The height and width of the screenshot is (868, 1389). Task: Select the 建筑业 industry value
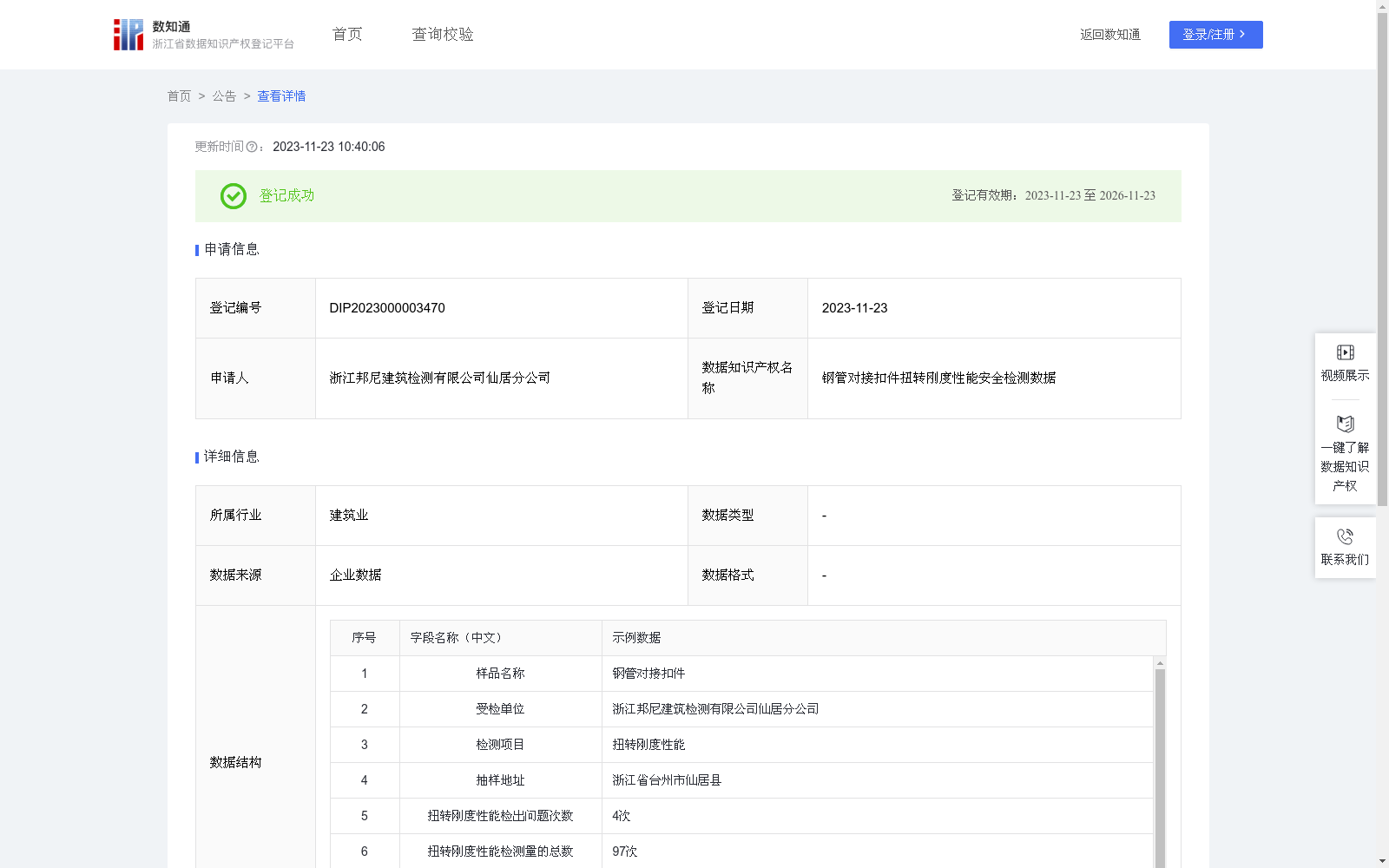tap(349, 516)
